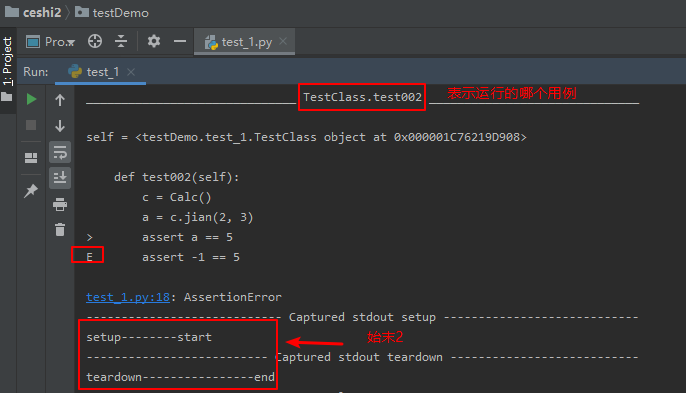Open the 1: Project side tool window

tap(7, 61)
